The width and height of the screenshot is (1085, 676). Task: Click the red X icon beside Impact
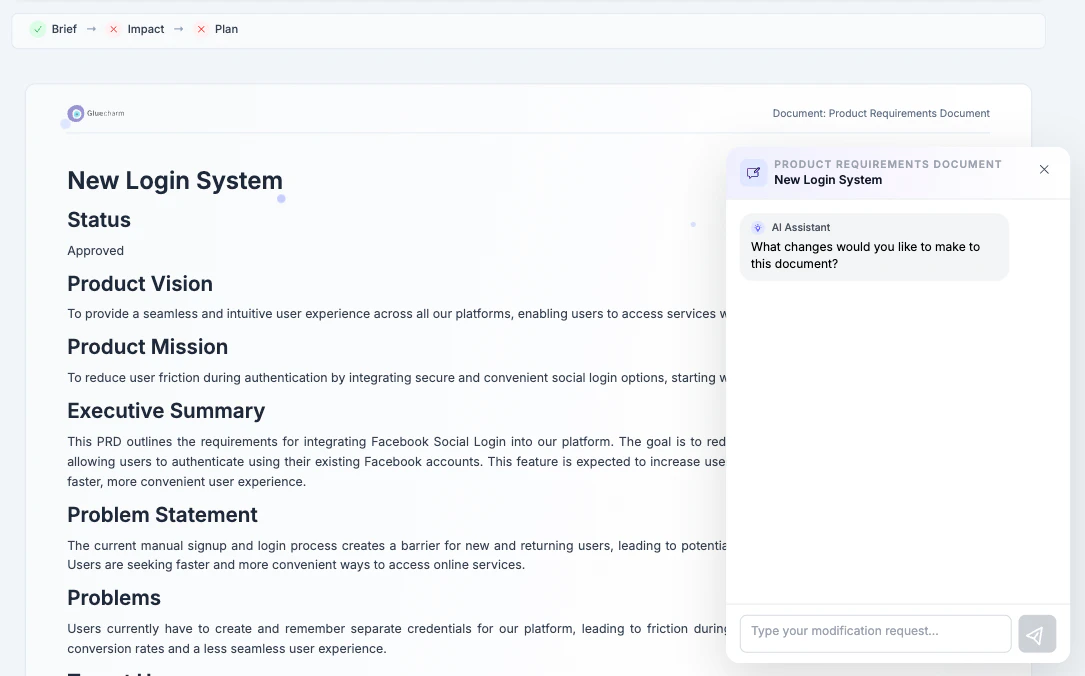(x=113, y=29)
